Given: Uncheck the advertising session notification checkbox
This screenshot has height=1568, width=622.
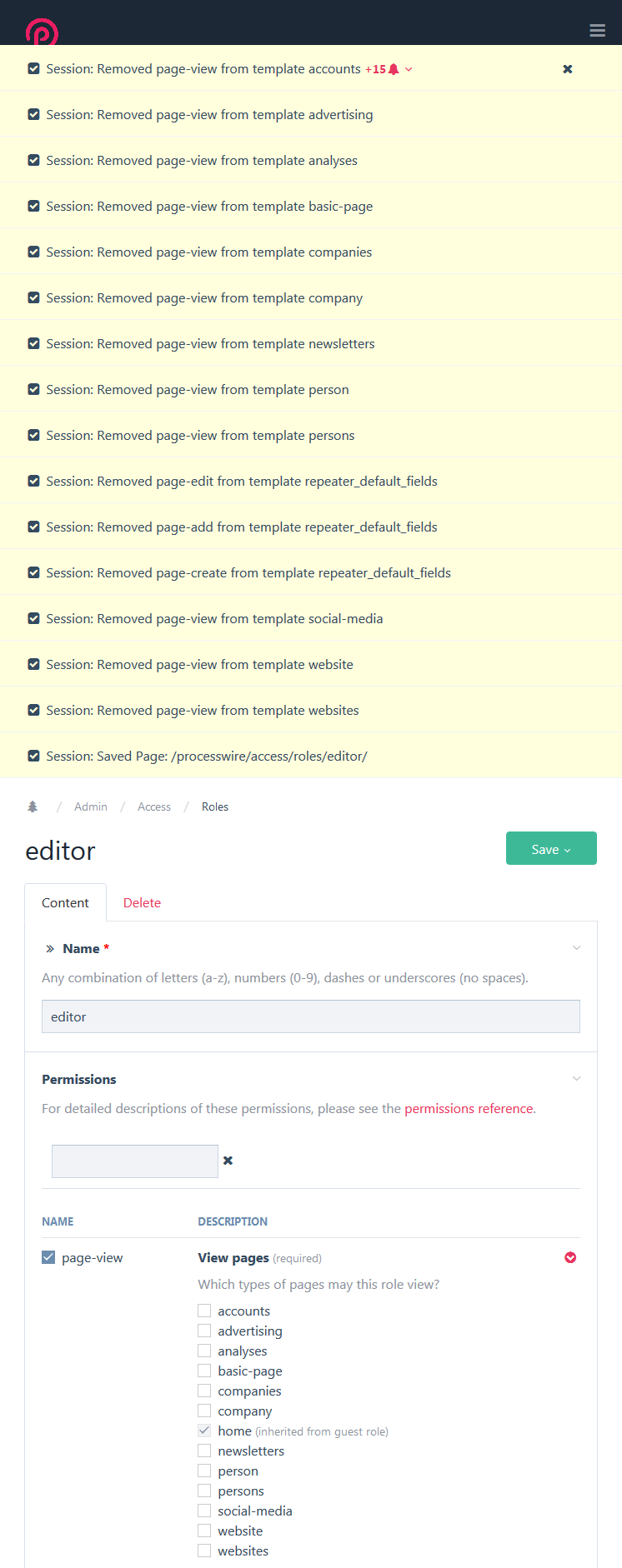Looking at the screenshot, I should [33, 114].
